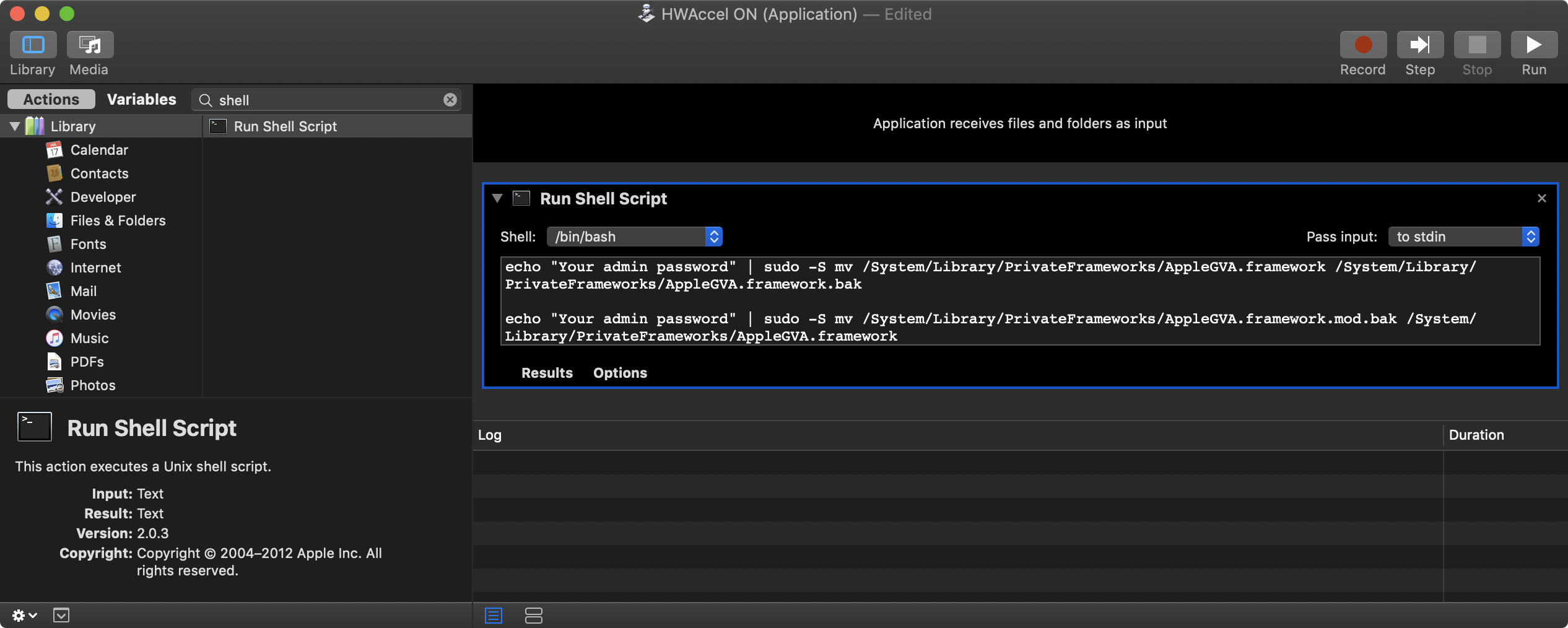Start recording with the Record button

pos(1363,45)
